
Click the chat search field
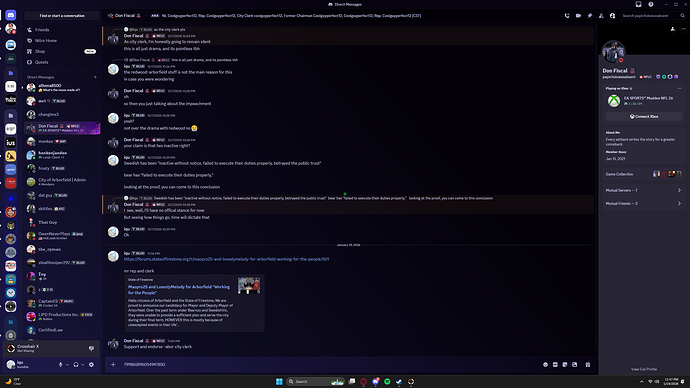click(x=653, y=16)
